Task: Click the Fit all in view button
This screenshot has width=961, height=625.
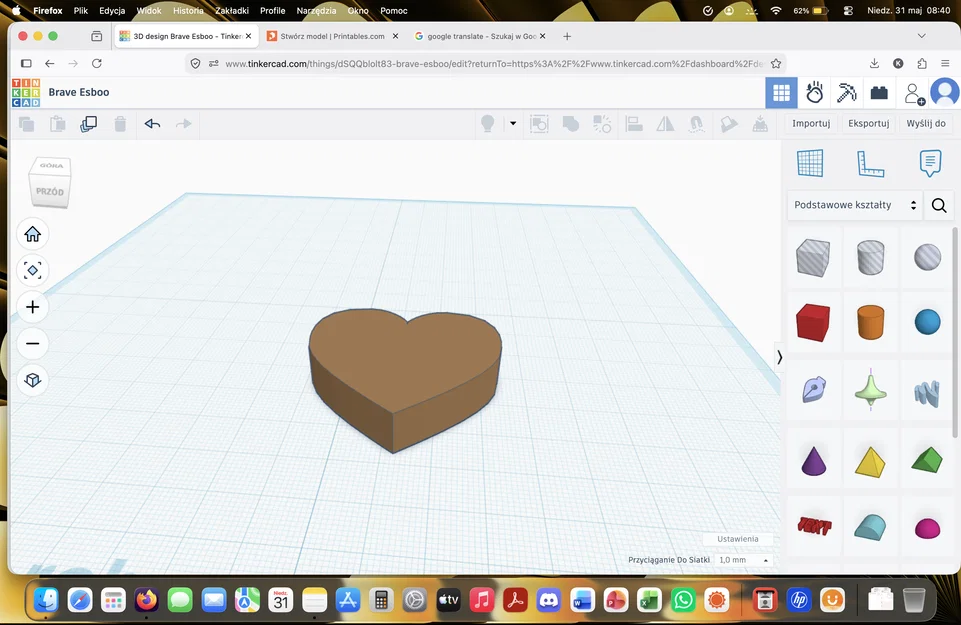Action: point(32,270)
